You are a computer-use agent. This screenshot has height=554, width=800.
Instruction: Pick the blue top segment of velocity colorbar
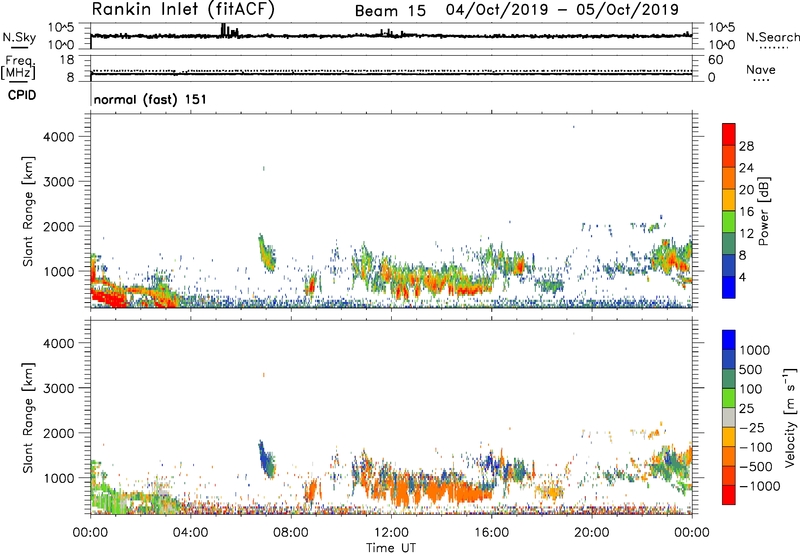[729, 340]
